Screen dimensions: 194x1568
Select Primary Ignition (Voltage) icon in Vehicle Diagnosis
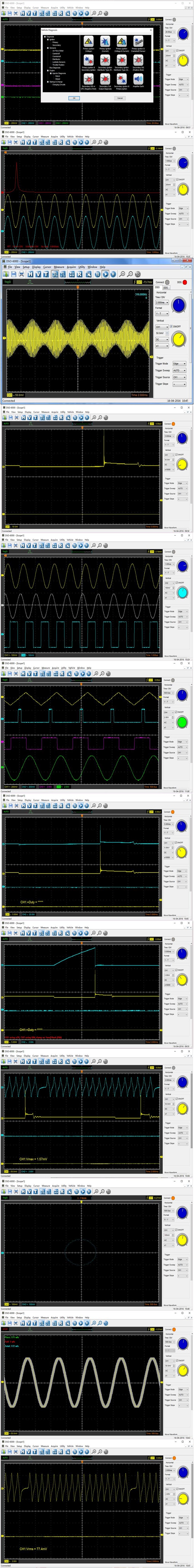pyautogui.click(x=88, y=41)
